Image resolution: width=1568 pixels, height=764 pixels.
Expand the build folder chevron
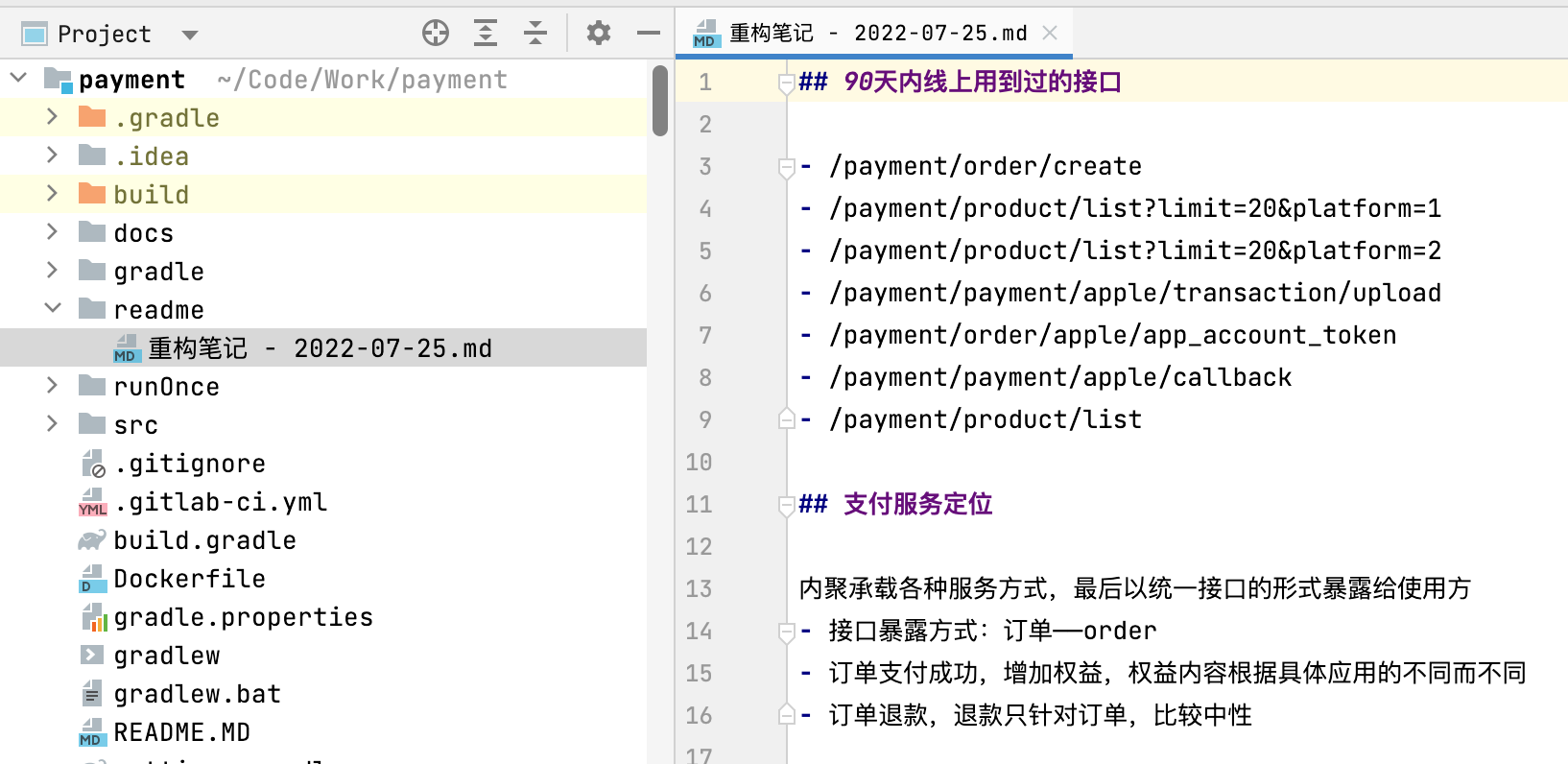(52, 194)
